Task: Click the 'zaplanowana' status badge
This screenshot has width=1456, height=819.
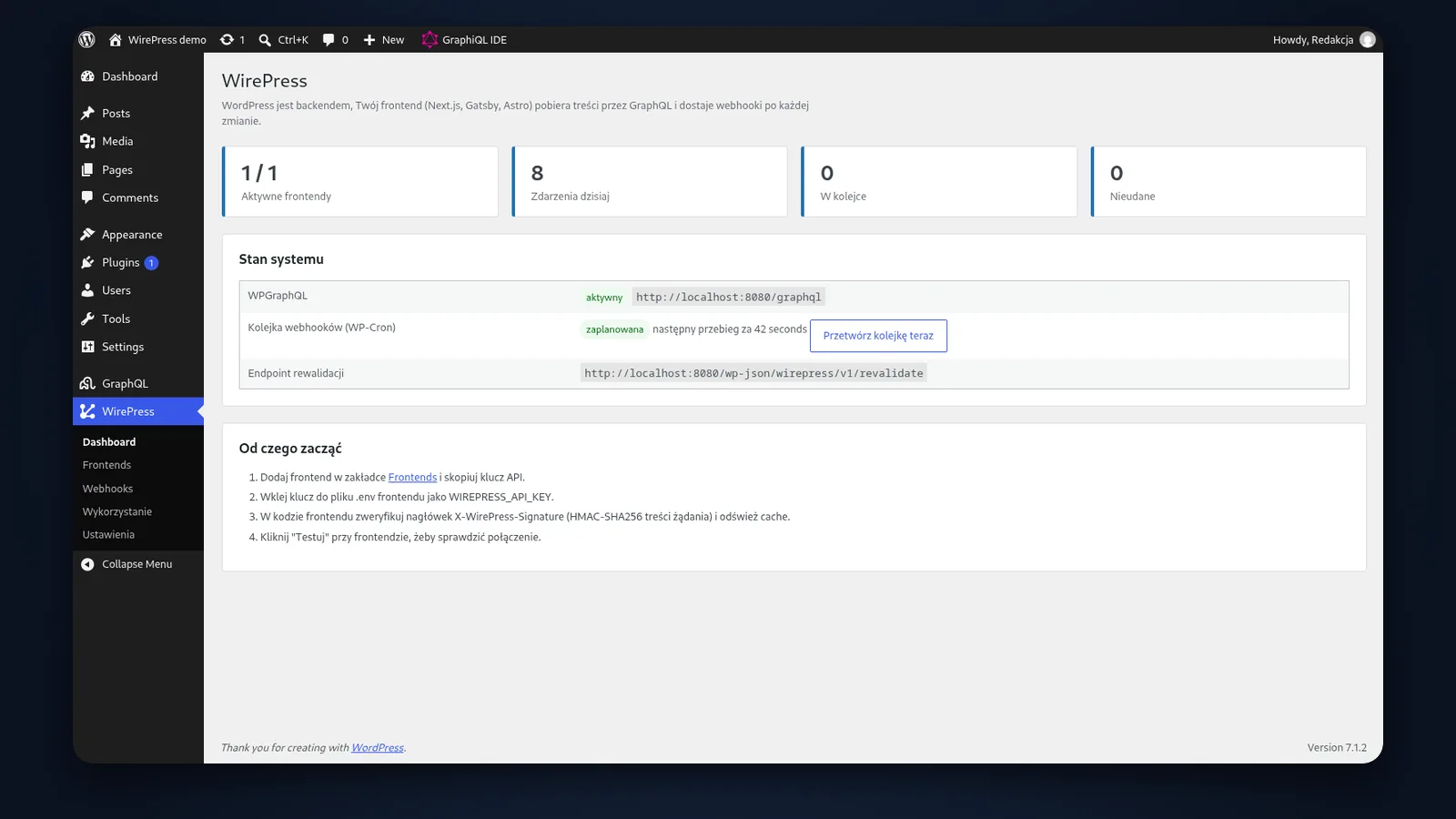Action: [x=614, y=329]
